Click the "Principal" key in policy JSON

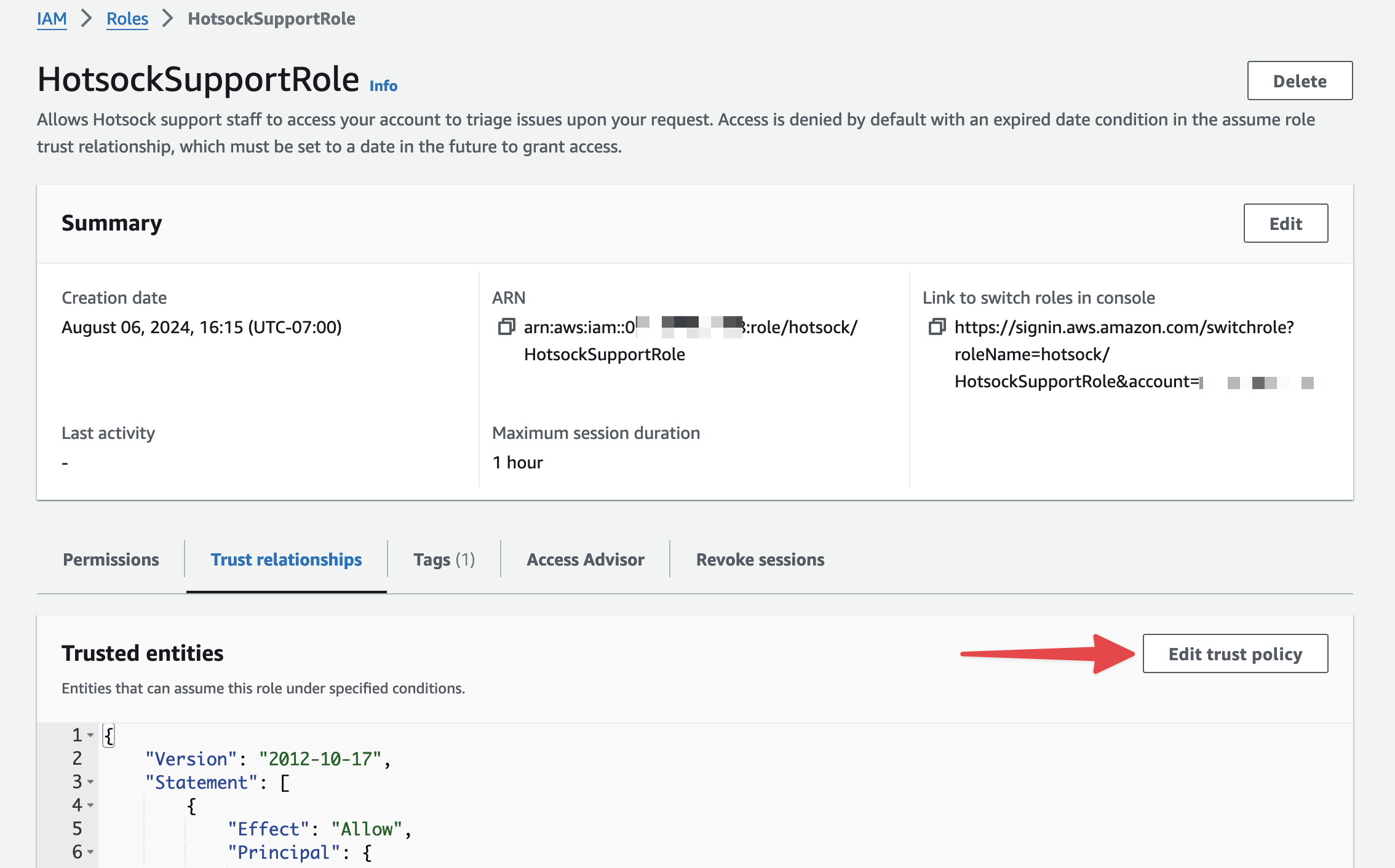[284, 852]
